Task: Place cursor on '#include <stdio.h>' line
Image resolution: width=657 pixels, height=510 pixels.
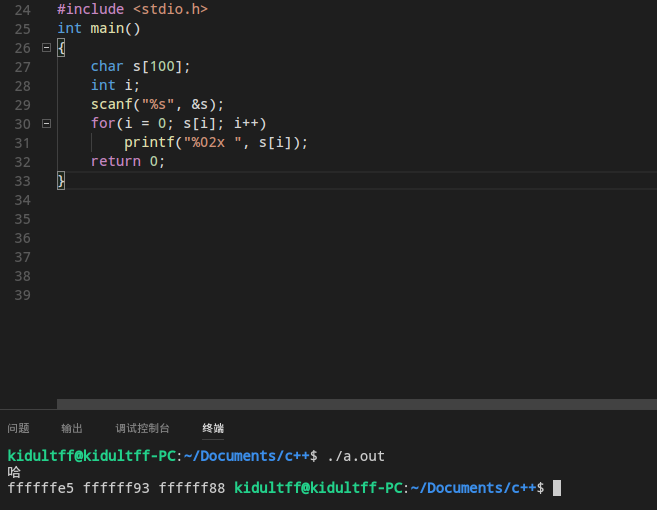Action: 132,9
